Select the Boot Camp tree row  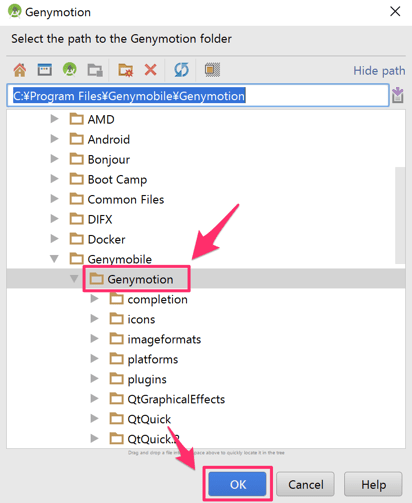click(x=206, y=179)
